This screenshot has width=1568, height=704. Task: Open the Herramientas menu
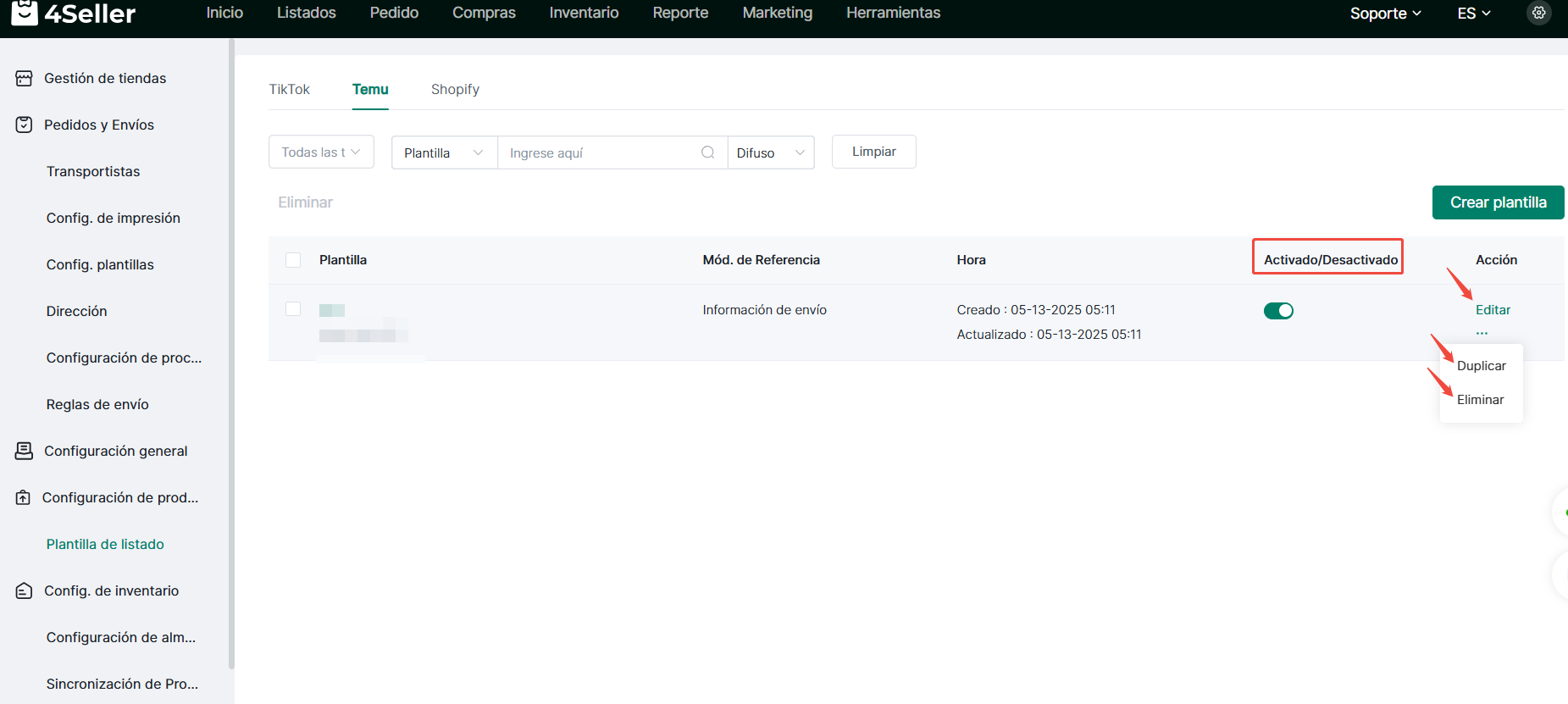click(x=893, y=13)
